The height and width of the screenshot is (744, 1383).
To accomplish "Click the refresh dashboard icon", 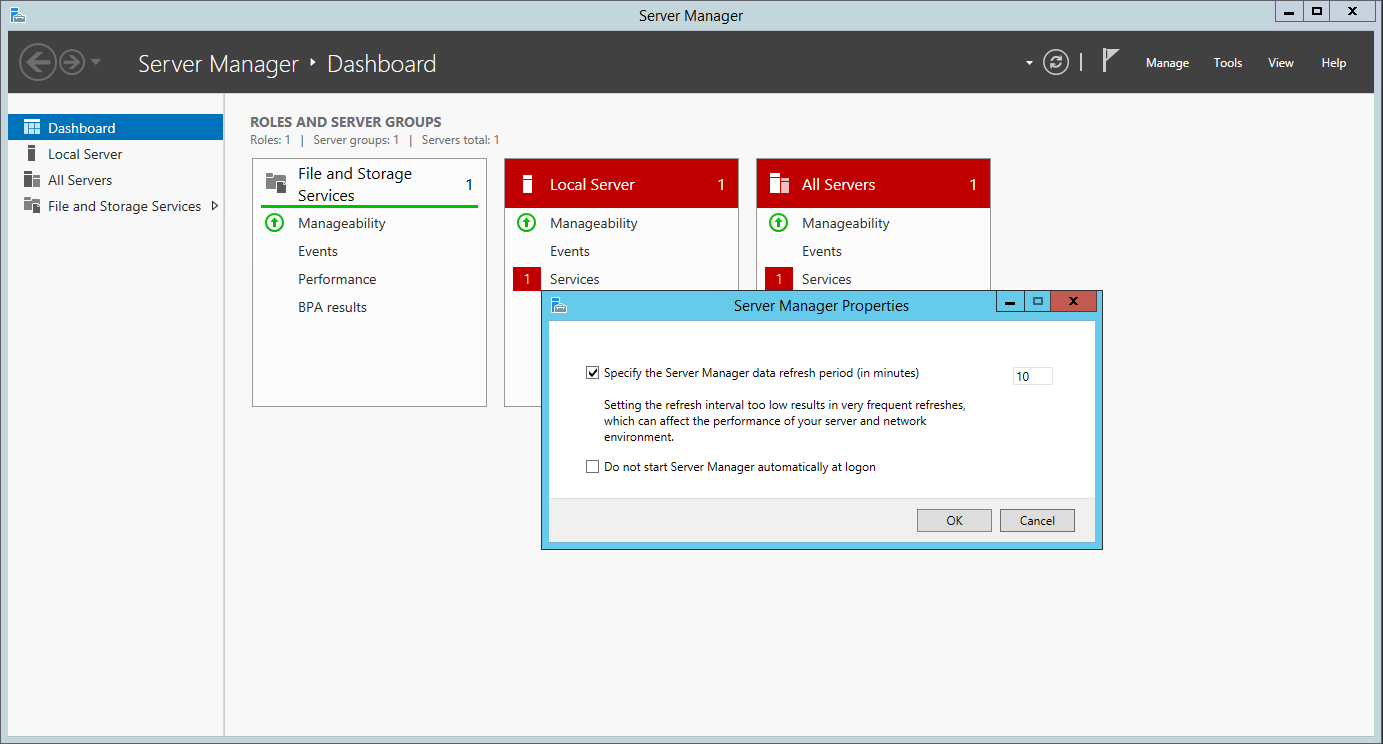I will coord(1056,63).
